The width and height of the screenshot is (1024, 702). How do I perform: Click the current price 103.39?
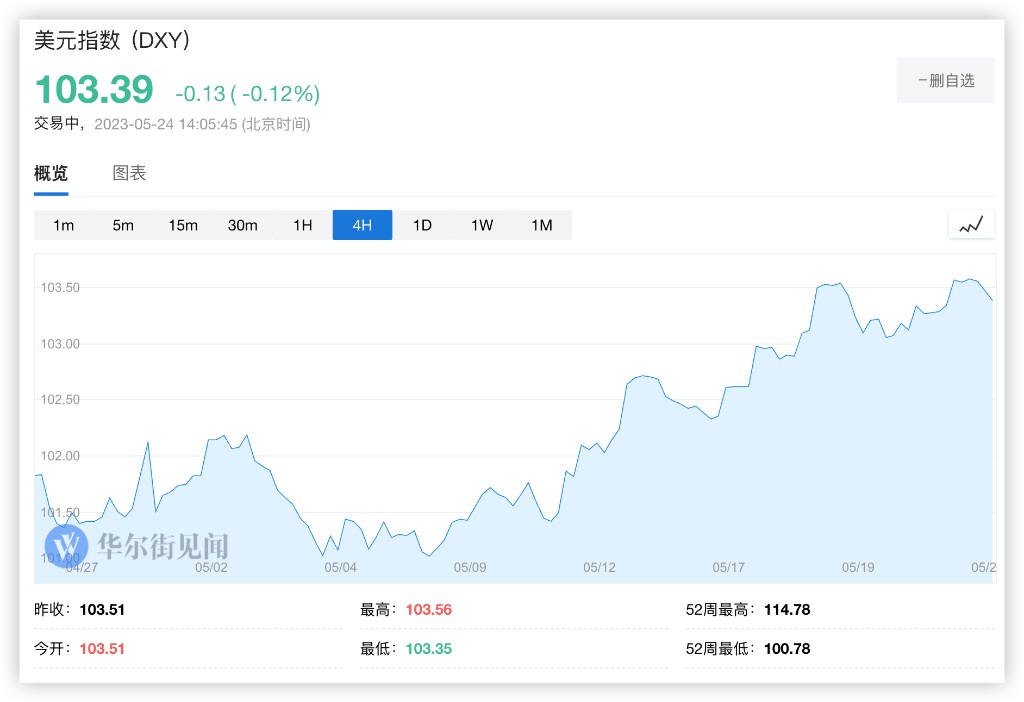click(x=94, y=90)
